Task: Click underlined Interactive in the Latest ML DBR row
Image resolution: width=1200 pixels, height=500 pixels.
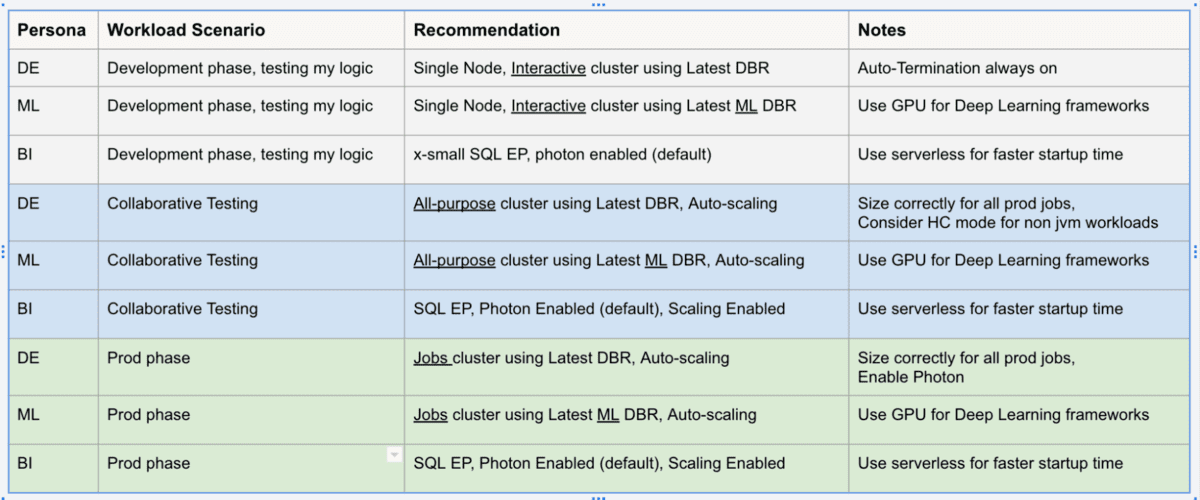Action: [548, 106]
